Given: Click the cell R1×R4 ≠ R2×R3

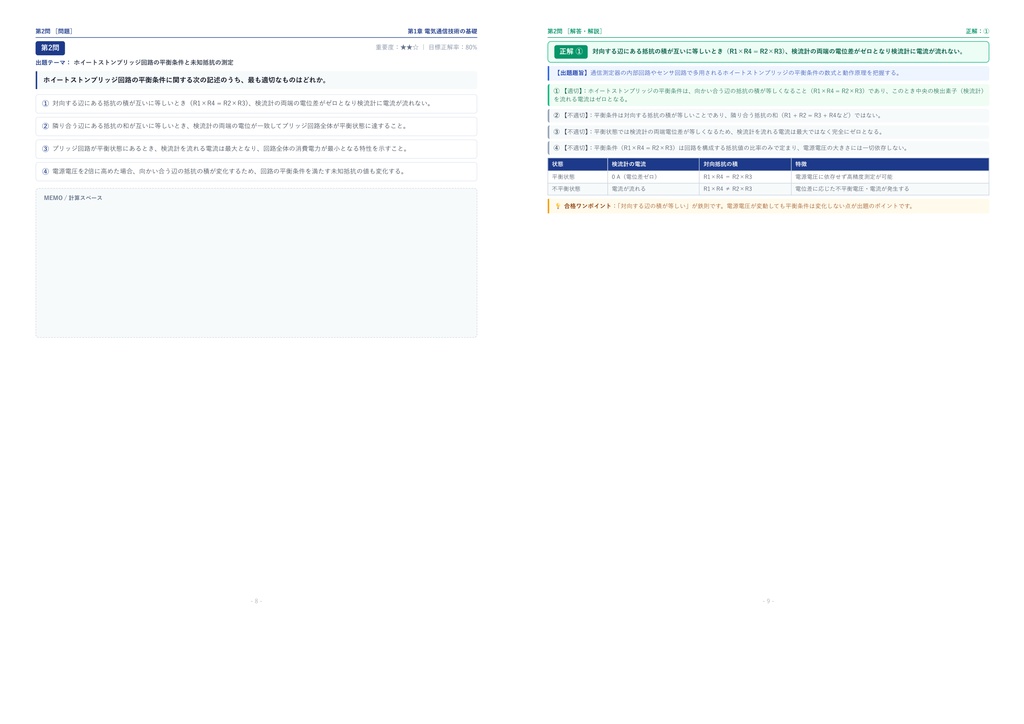Looking at the screenshot, I should click(x=745, y=189).
